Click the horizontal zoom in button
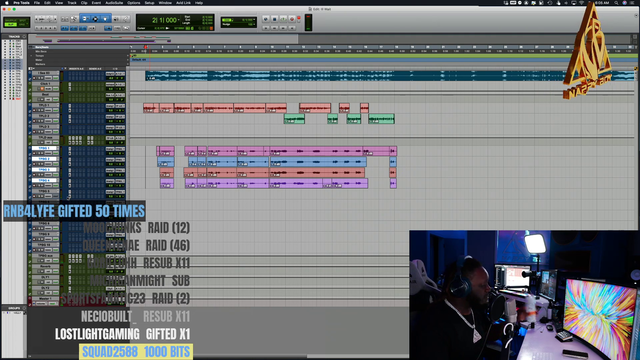The width and height of the screenshot is (640, 360). point(55,19)
